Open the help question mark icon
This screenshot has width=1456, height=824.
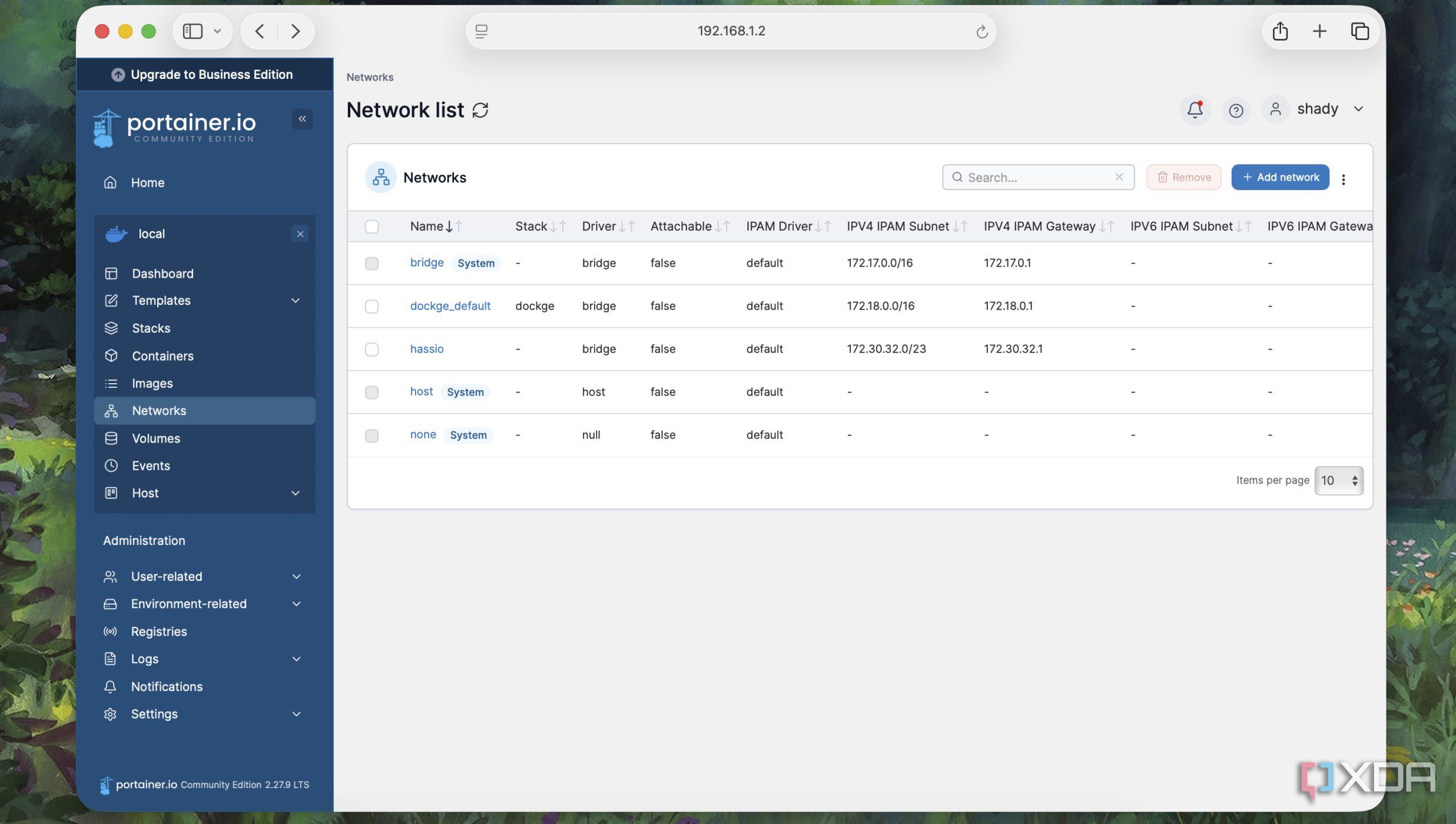(1235, 110)
